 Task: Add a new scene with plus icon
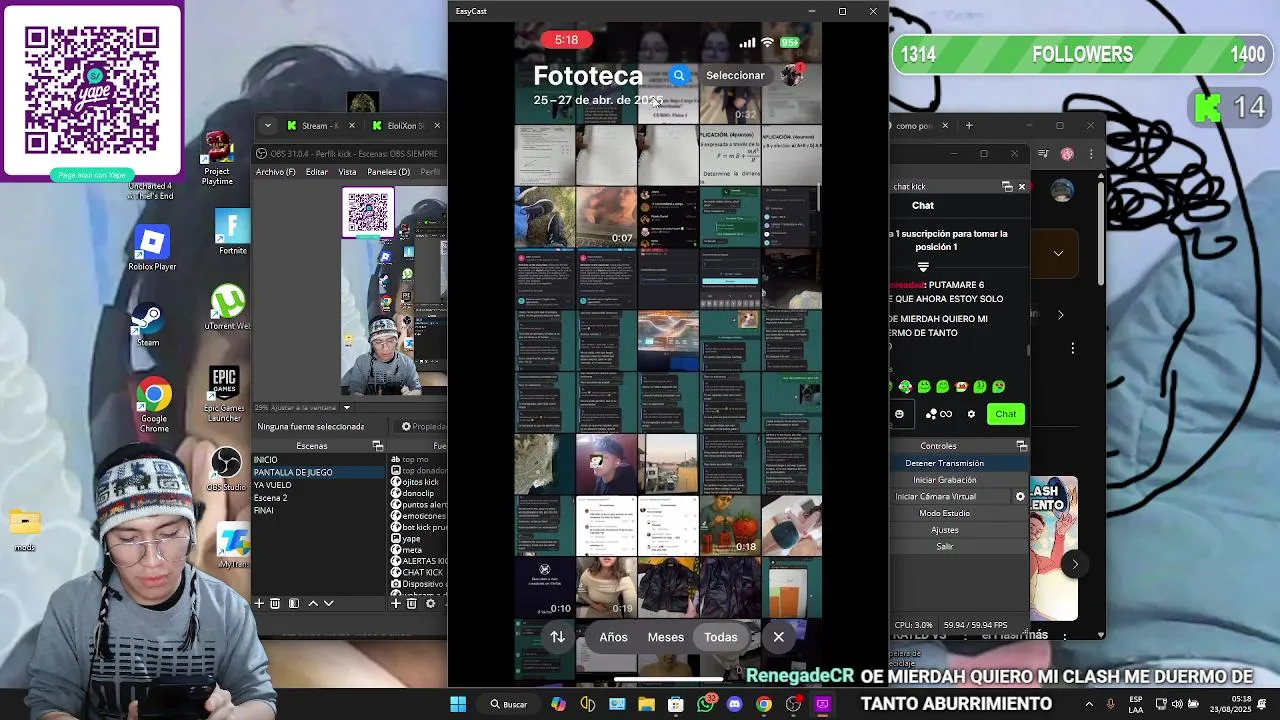coord(259,604)
